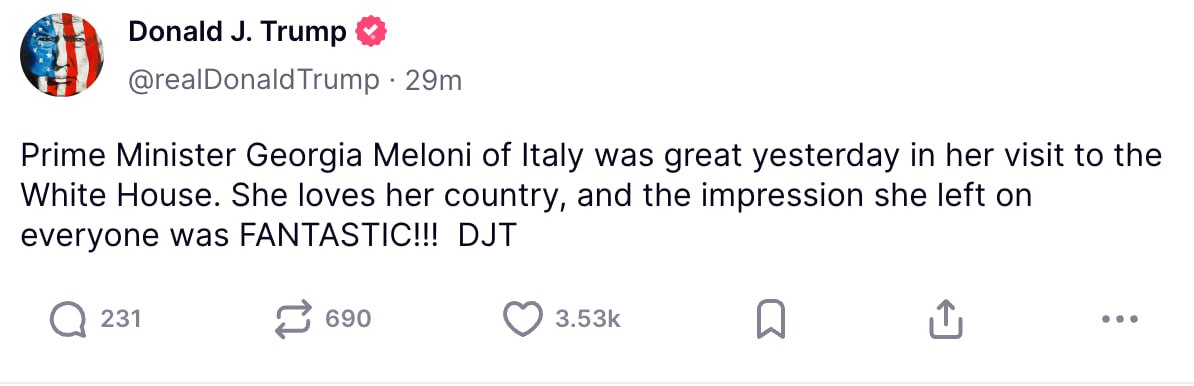Open the @realDonaldTrump handle
1194x386 pixels.
click(x=253, y=80)
